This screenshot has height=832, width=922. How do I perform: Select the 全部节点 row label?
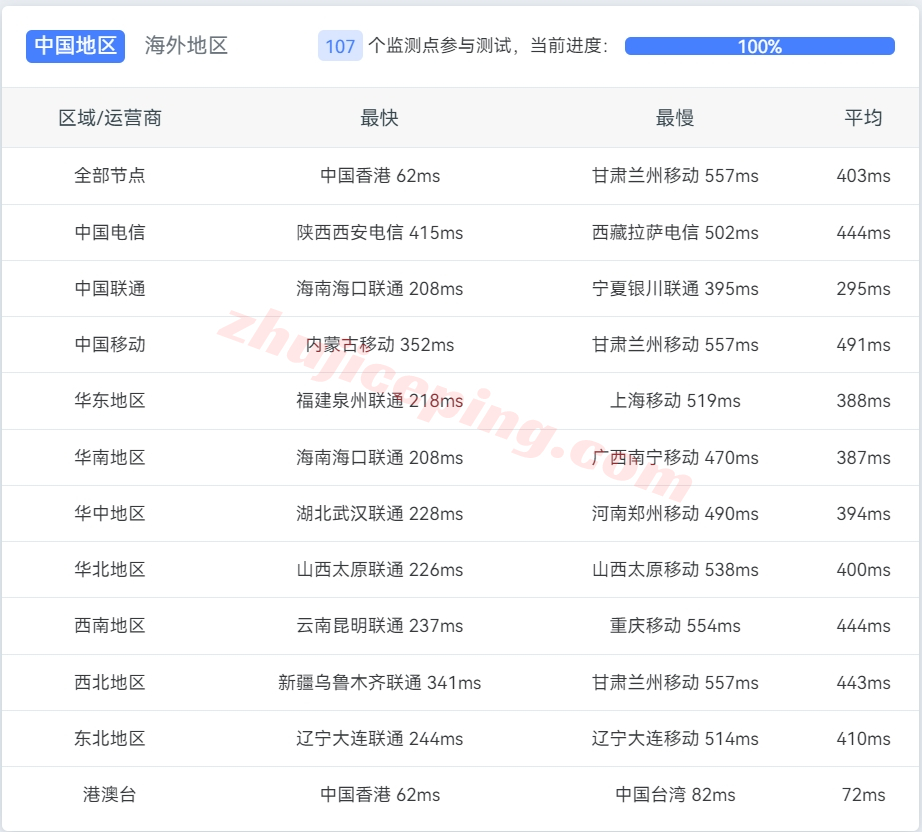[x=110, y=175]
